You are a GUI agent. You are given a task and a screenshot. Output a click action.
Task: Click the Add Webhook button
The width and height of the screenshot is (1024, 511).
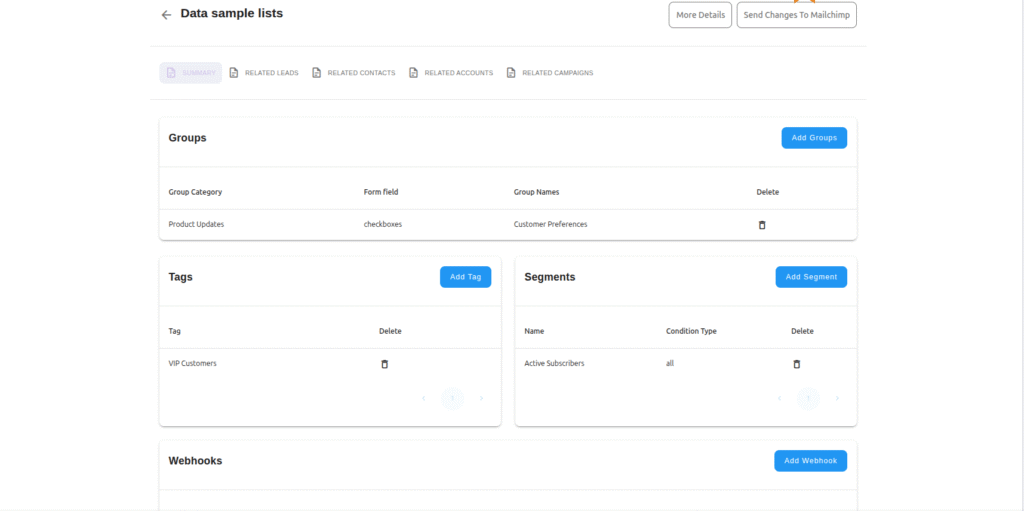pyautogui.click(x=810, y=461)
